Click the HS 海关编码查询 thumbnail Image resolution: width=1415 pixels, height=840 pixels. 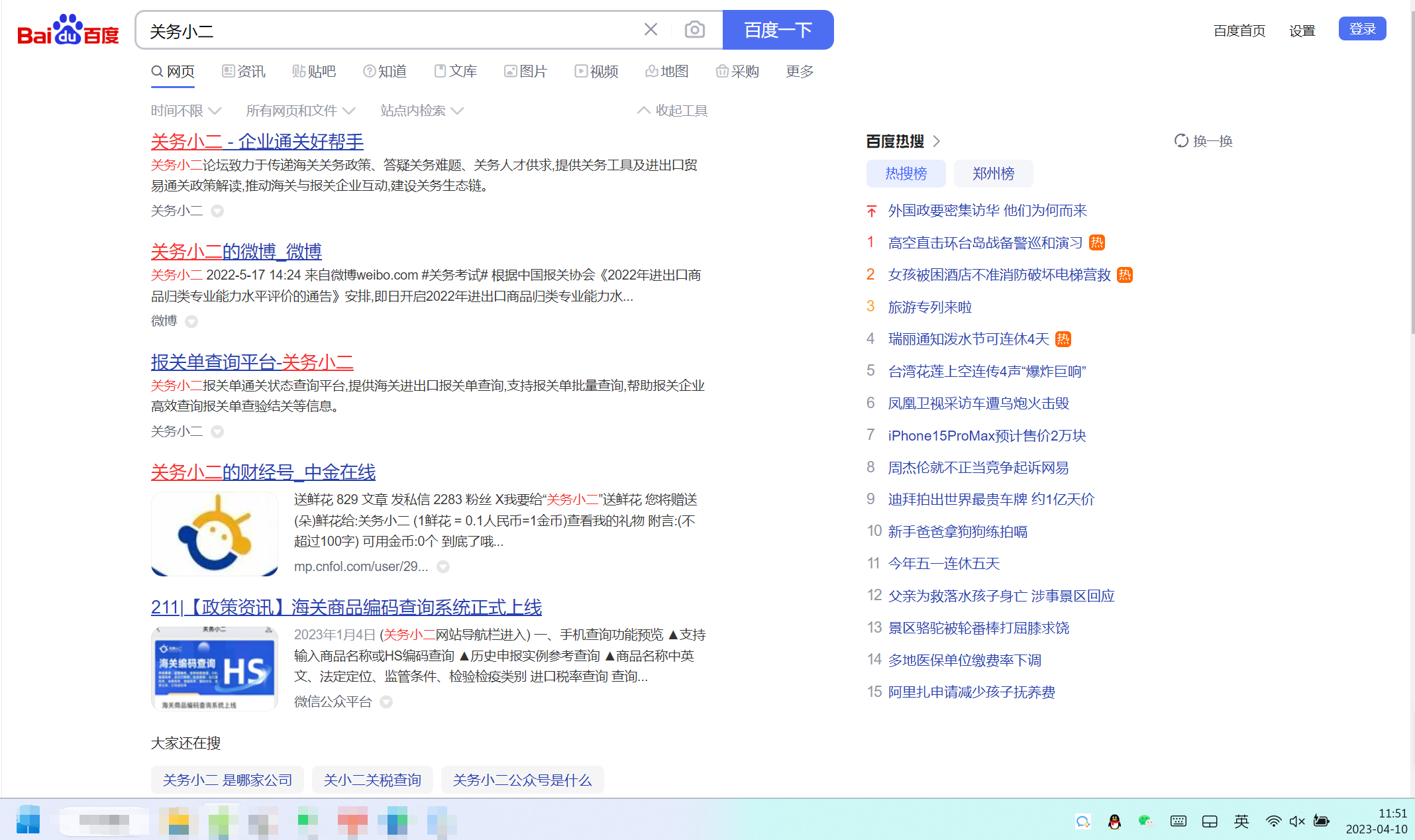[214, 669]
